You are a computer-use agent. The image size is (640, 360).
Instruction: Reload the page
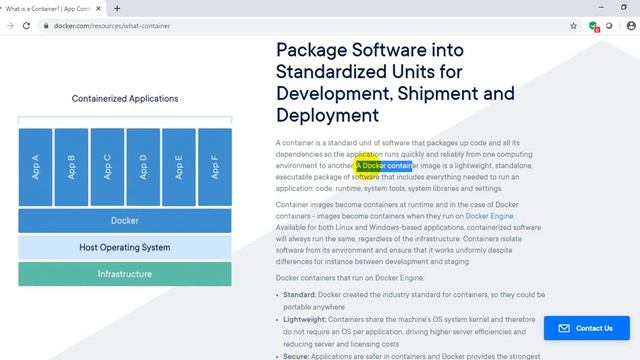point(27,26)
